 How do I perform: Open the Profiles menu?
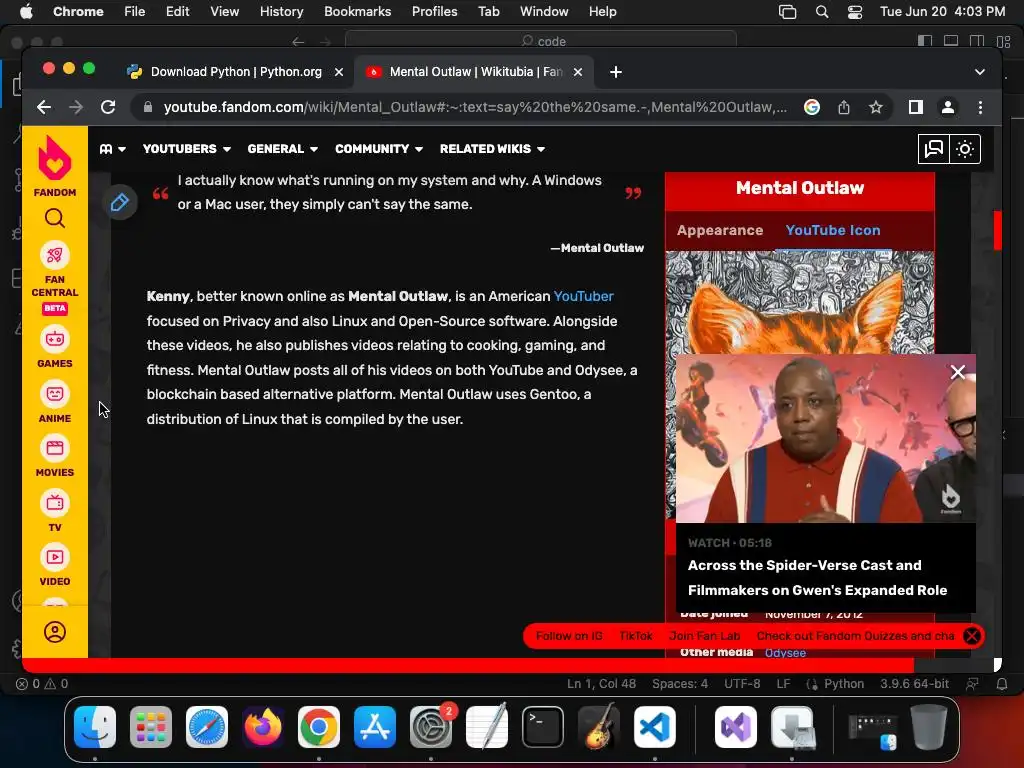coord(434,11)
